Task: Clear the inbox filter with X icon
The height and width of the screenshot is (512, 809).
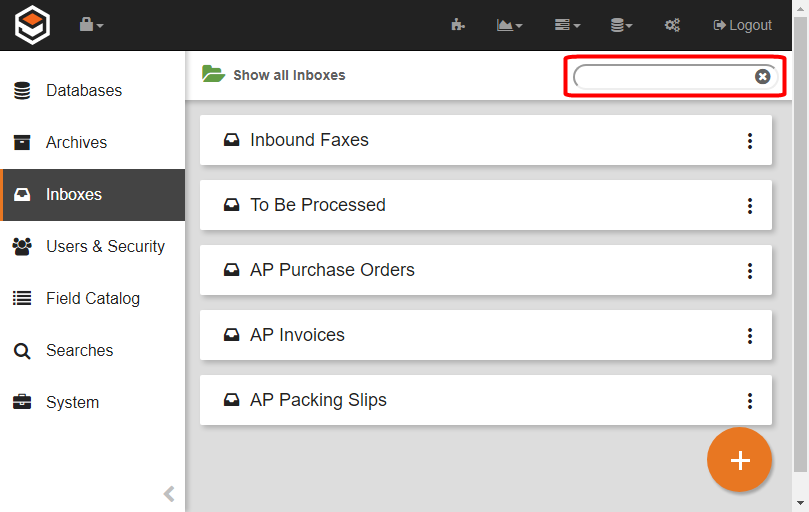Action: point(762,77)
